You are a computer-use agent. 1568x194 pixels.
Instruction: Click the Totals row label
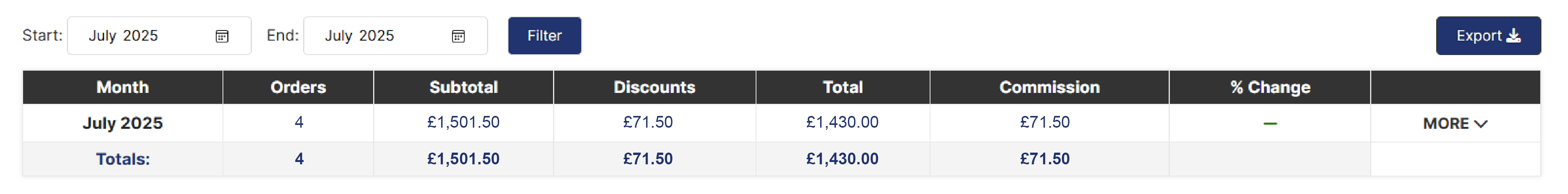(x=123, y=159)
